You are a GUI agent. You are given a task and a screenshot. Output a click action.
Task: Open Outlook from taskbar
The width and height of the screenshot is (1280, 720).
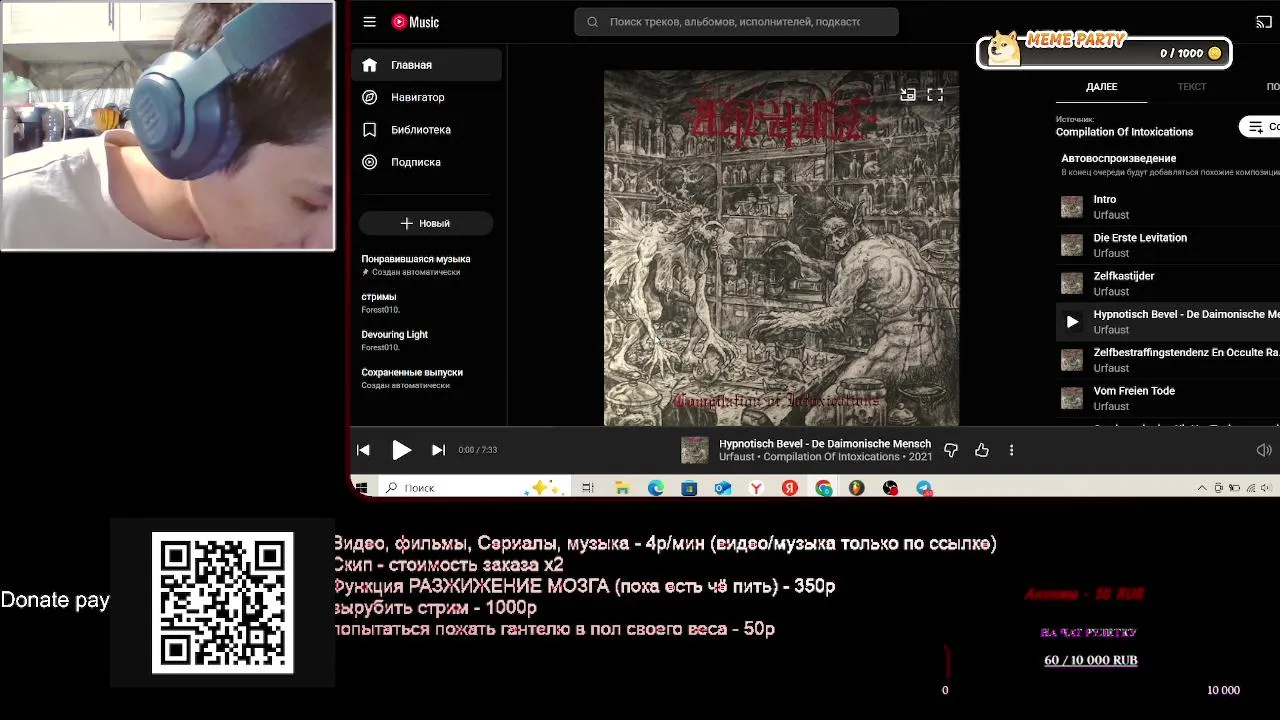722,488
